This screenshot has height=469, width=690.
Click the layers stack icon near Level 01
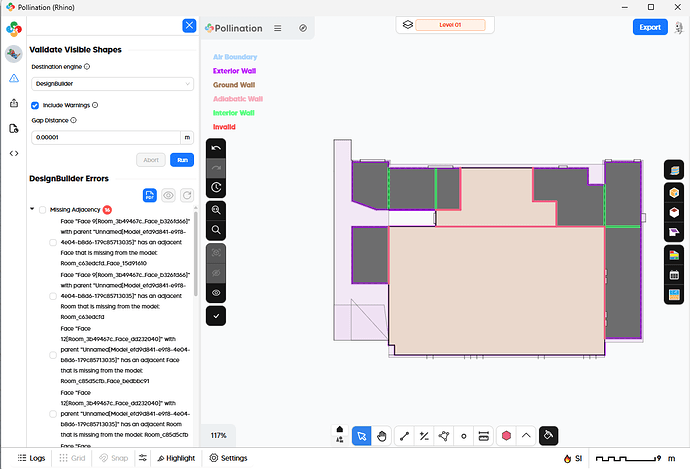pos(407,25)
